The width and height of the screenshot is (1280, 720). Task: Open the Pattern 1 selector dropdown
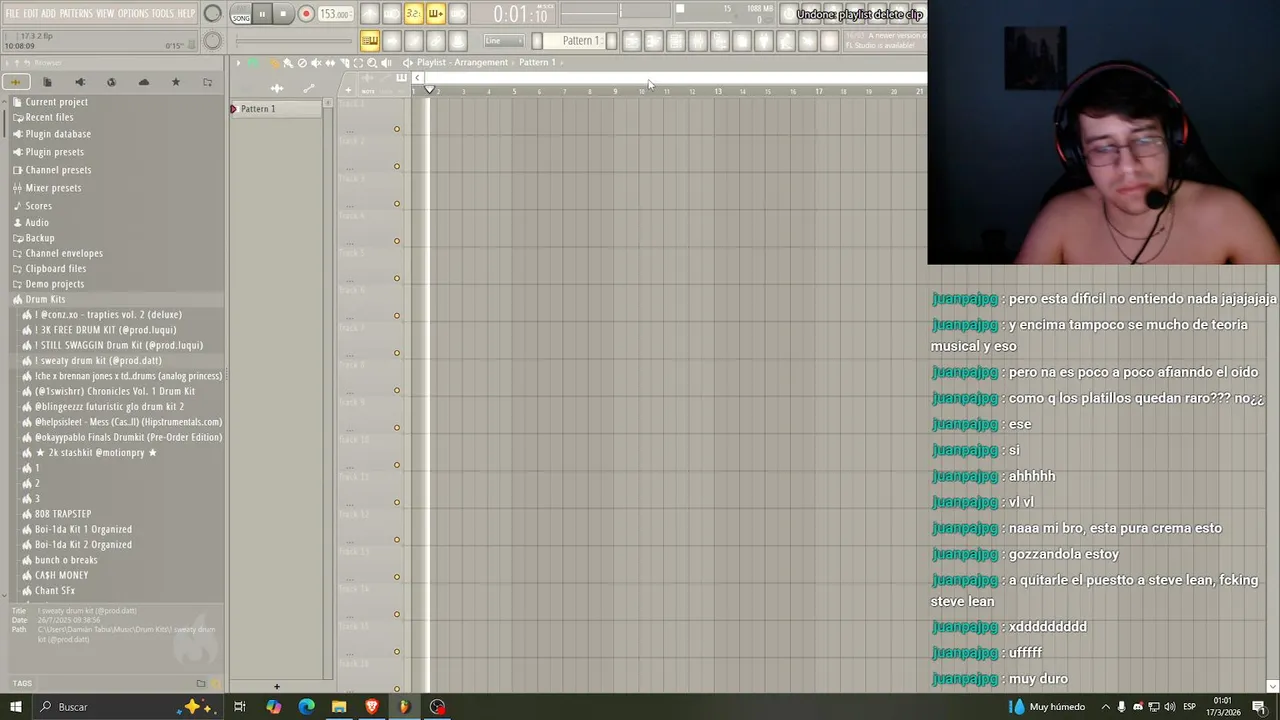pos(580,40)
